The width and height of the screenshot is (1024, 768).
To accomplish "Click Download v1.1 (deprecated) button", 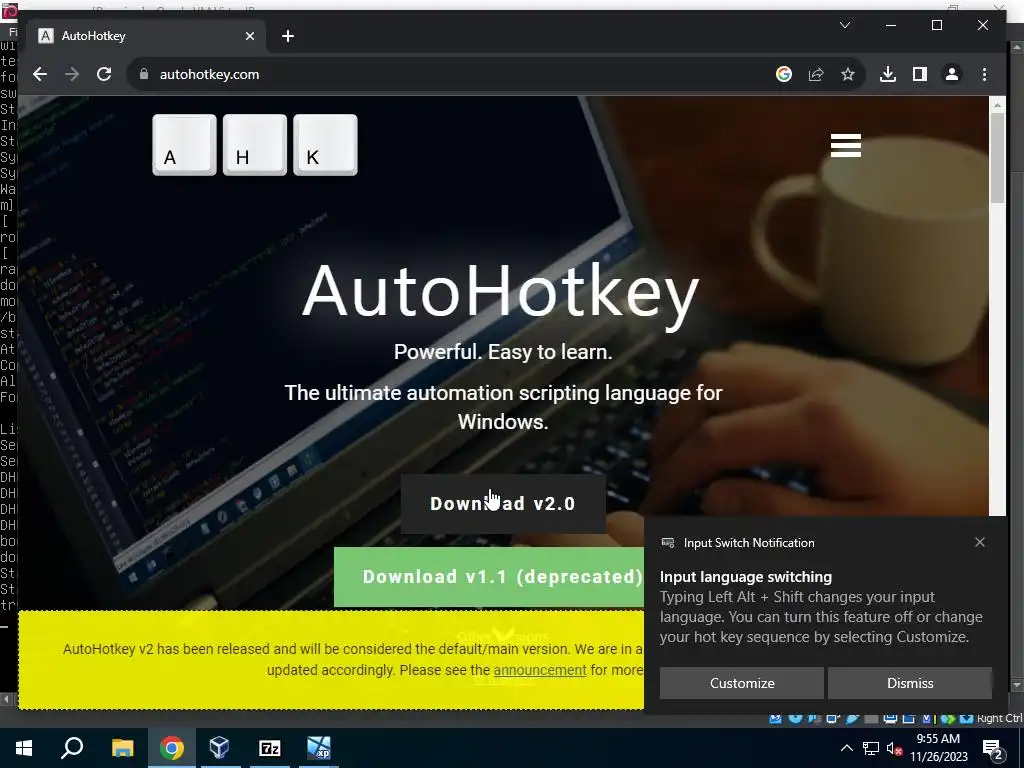I will (x=489, y=577).
